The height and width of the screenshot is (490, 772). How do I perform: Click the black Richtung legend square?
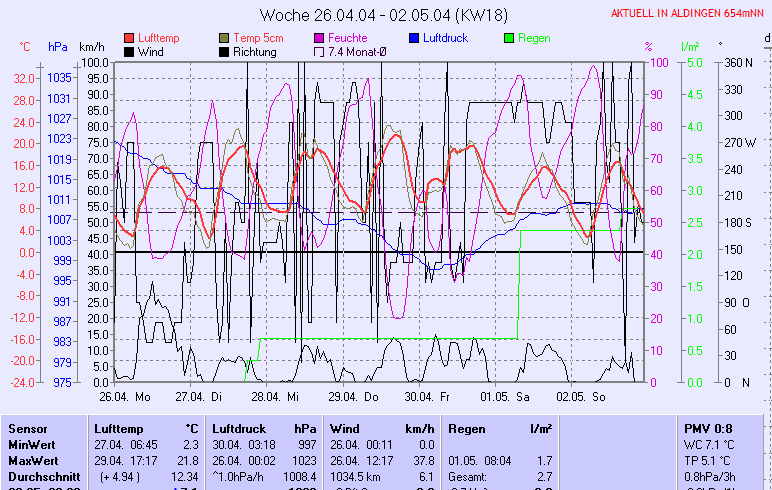[x=224, y=52]
